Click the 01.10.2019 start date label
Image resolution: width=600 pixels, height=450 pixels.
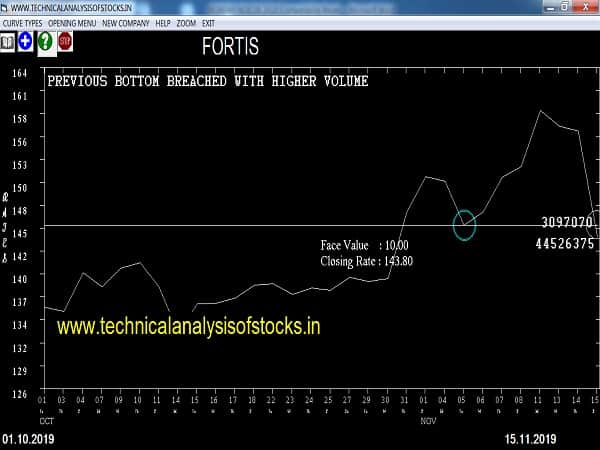coord(27,439)
